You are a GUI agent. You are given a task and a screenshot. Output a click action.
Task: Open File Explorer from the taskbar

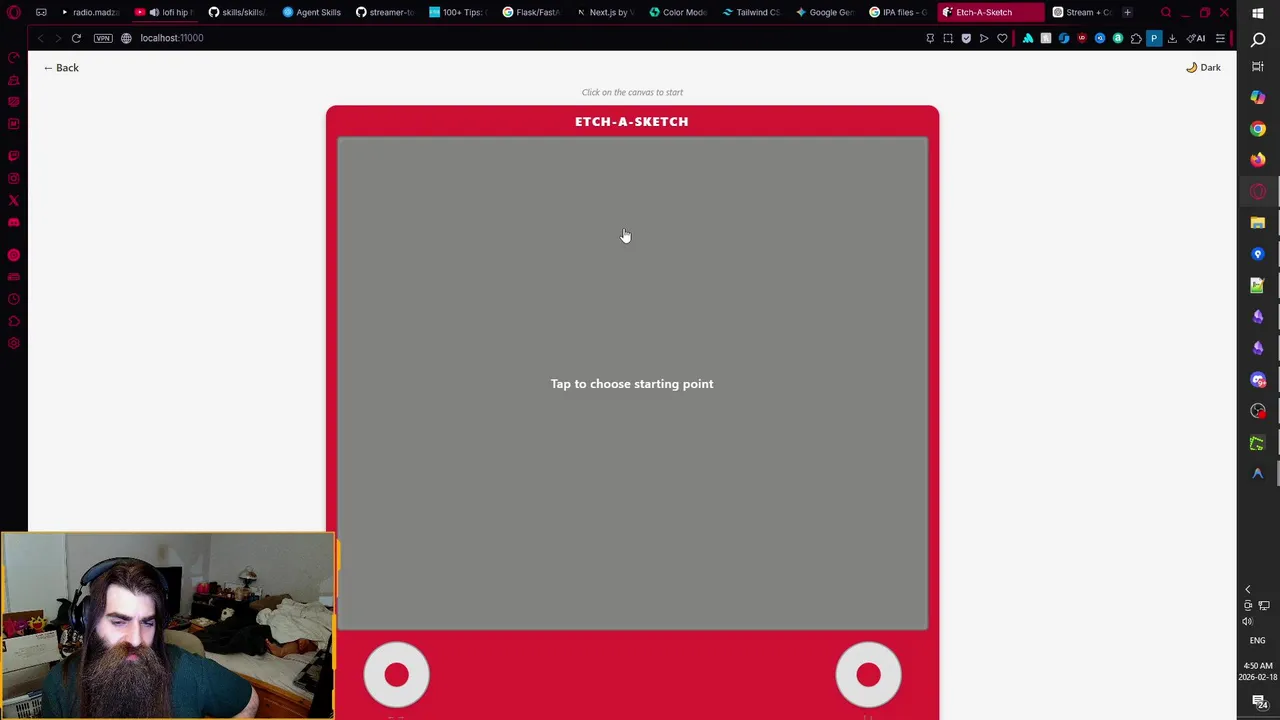click(1258, 223)
